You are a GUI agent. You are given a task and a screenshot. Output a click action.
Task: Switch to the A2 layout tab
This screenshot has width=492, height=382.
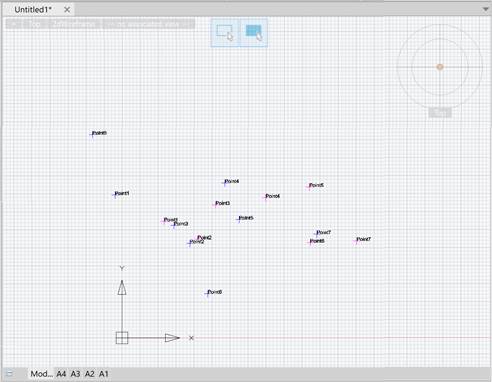tap(90, 374)
